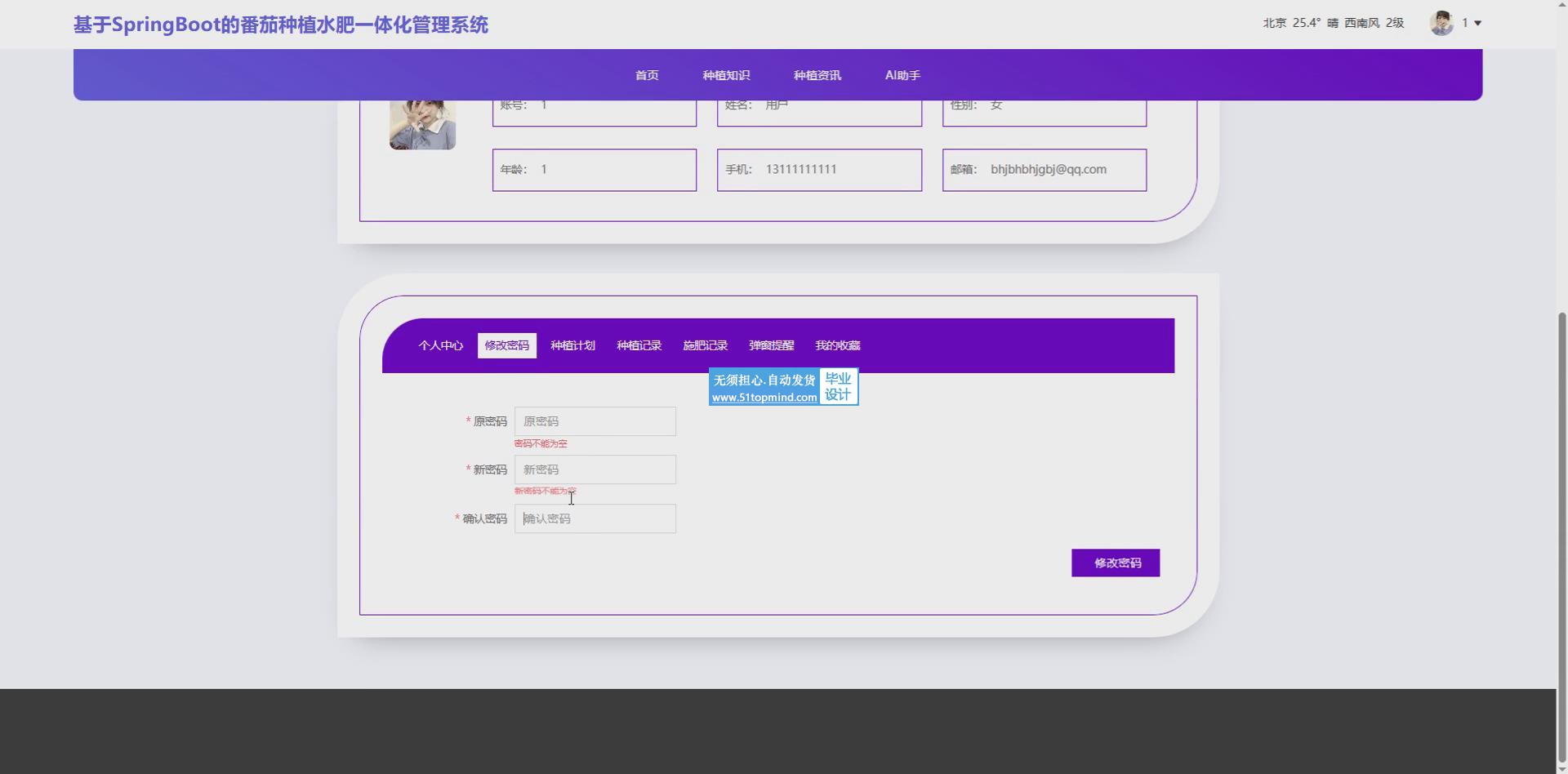Switch to the 种植计划 tab
Screen dimensions: 1568x774
572,345
